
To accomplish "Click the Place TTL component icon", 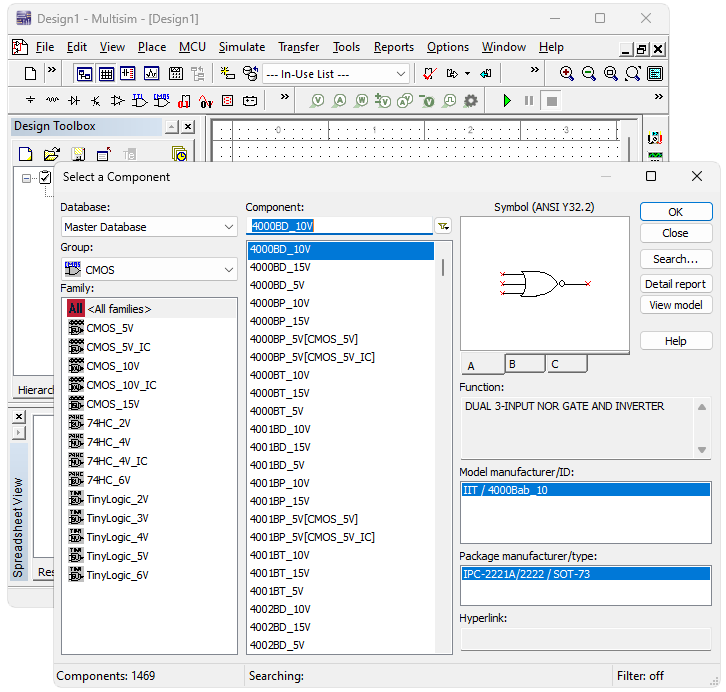I will pyautogui.click(x=140, y=100).
